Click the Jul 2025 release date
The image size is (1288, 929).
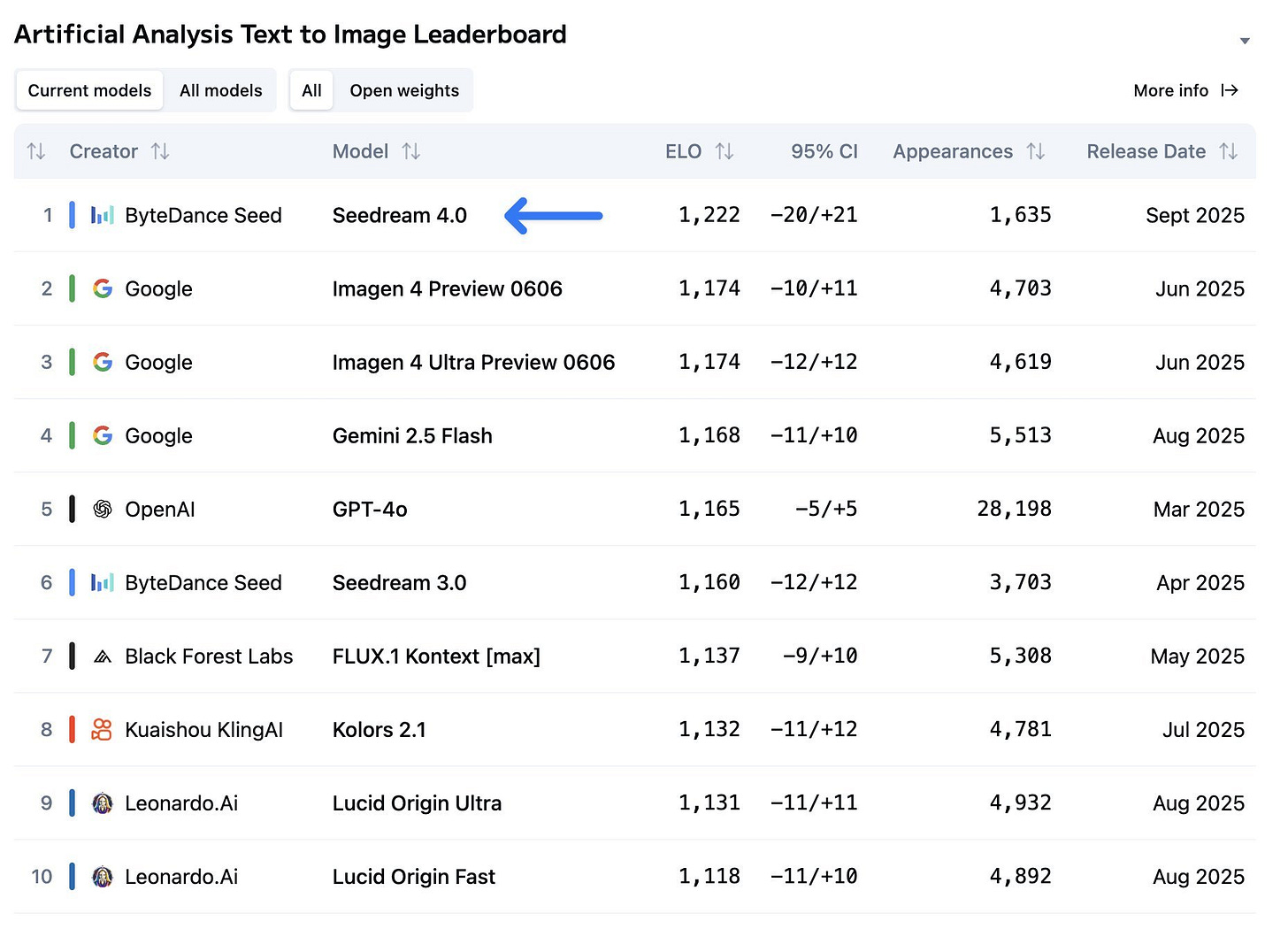click(1203, 729)
